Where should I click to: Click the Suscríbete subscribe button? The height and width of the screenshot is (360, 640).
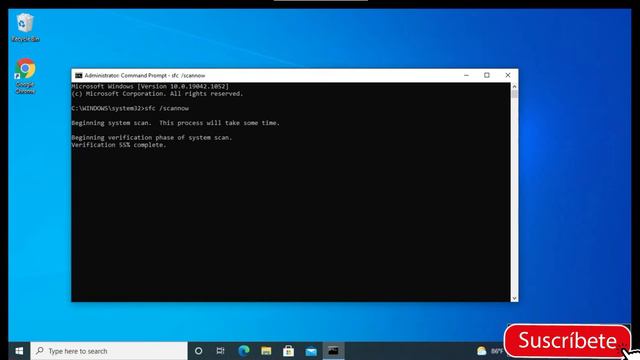coord(568,341)
